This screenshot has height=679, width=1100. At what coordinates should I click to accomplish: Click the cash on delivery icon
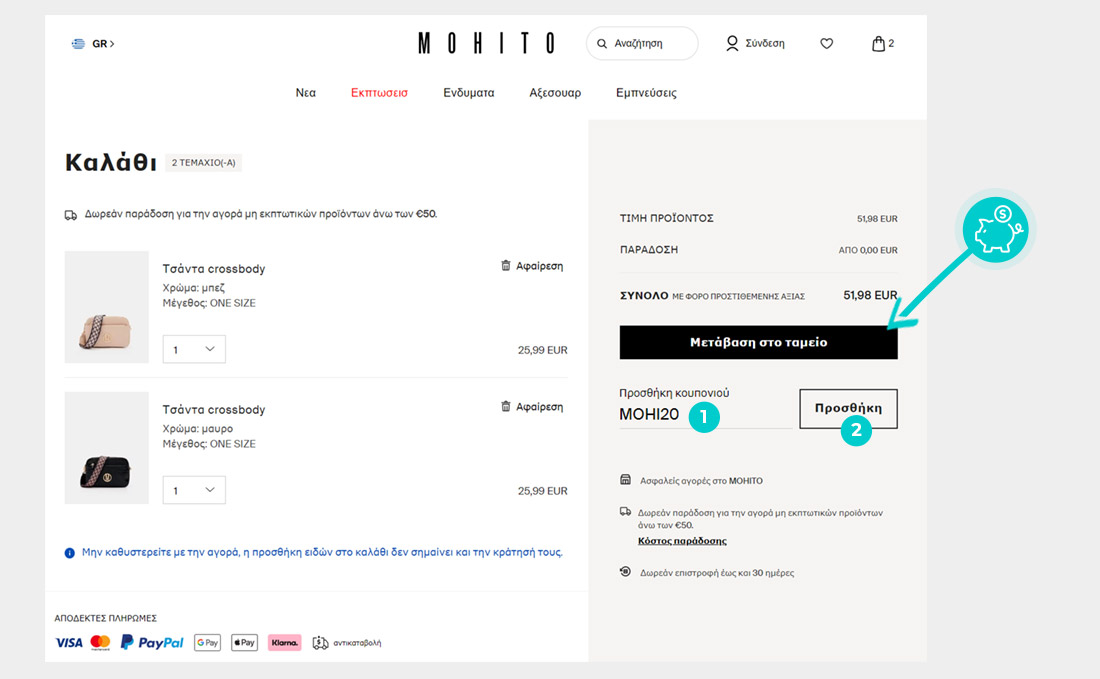320,643
